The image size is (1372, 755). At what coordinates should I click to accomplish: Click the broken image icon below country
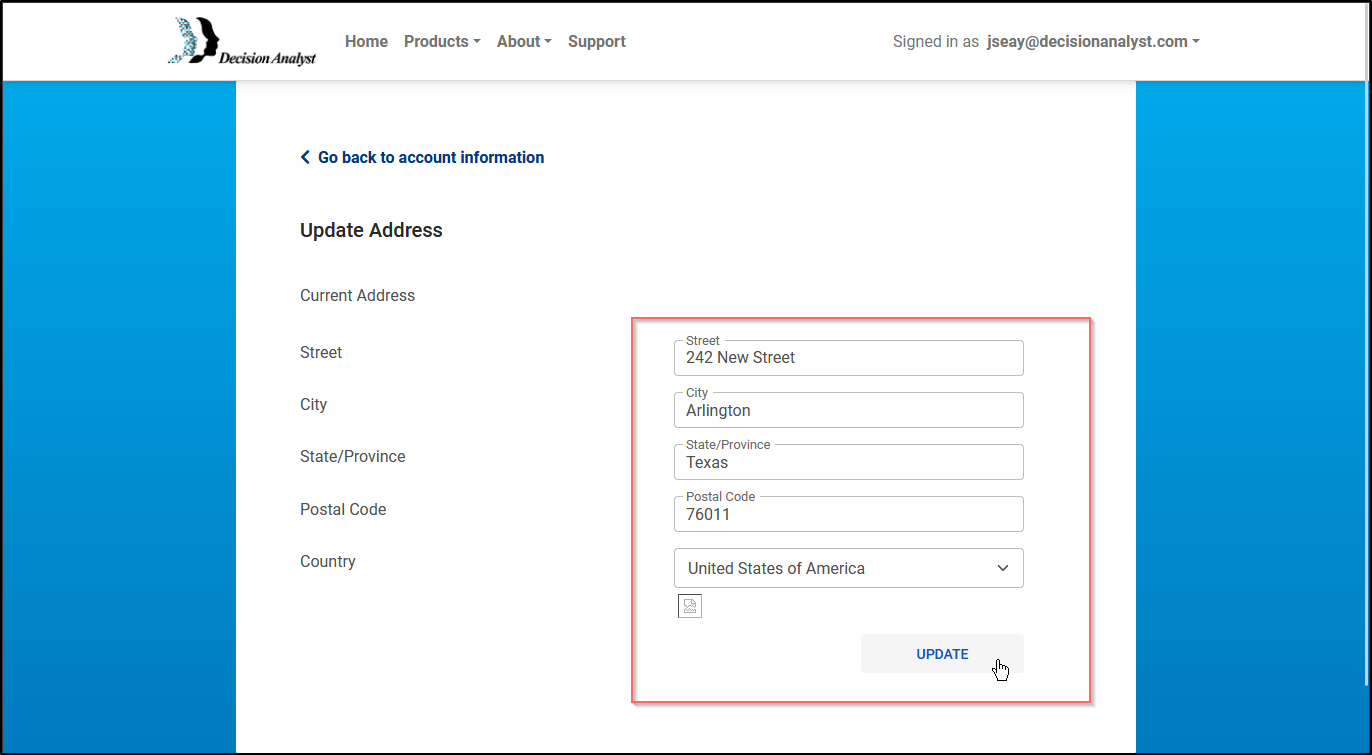(x=689, y=605)
